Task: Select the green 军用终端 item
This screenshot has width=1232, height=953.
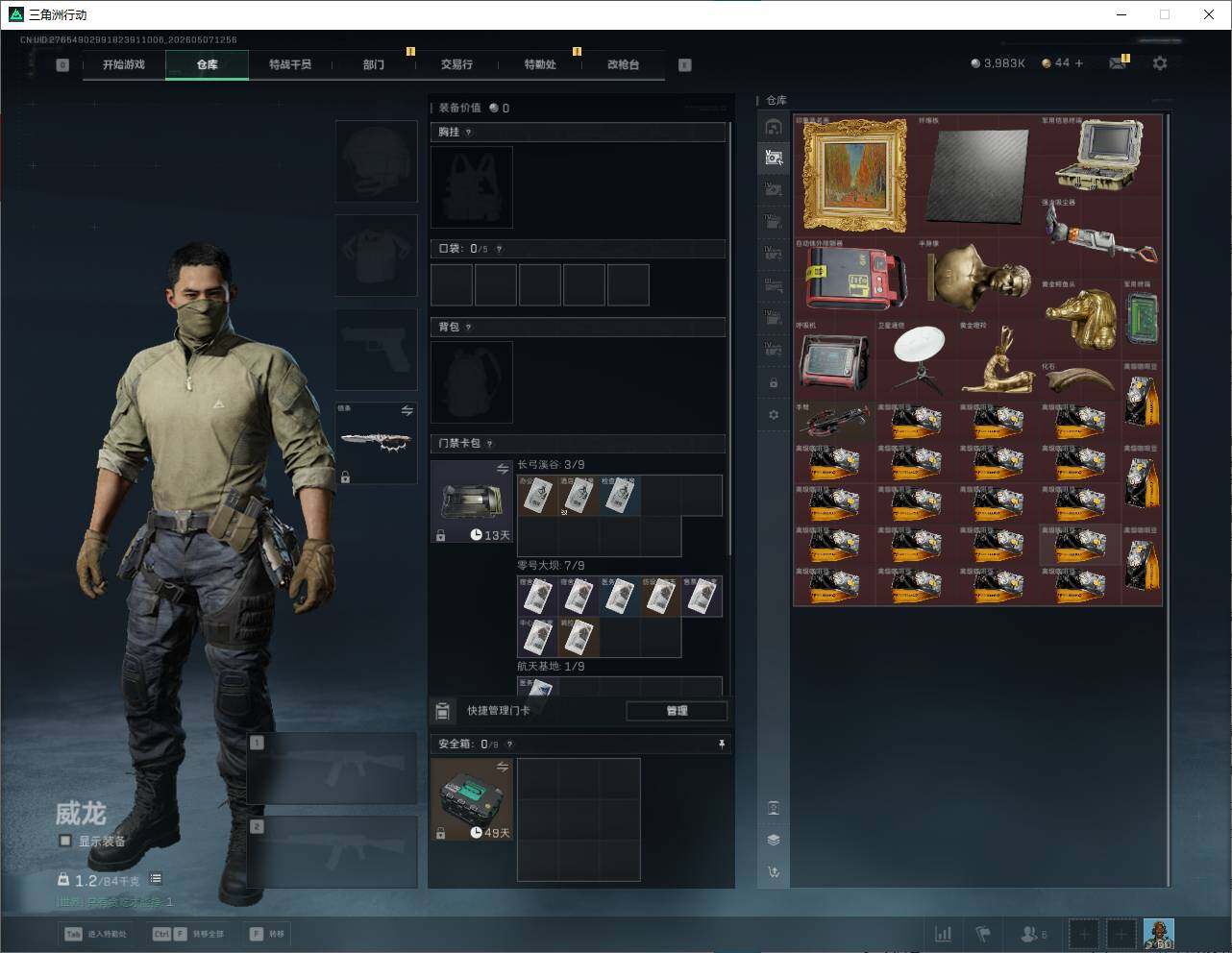Action: point(1142,319)
